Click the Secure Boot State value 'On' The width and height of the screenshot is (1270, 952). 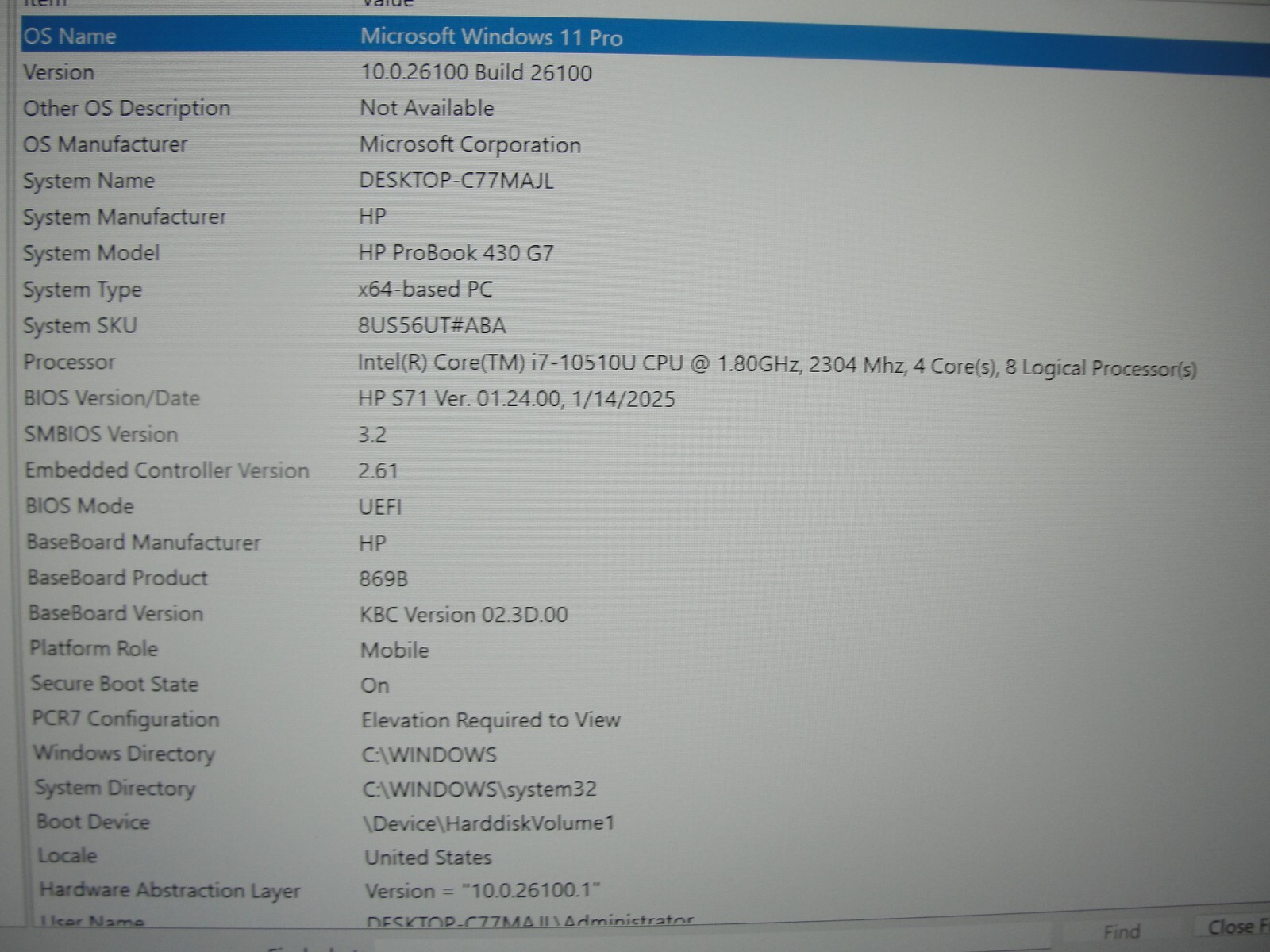[x=375, y=685]
